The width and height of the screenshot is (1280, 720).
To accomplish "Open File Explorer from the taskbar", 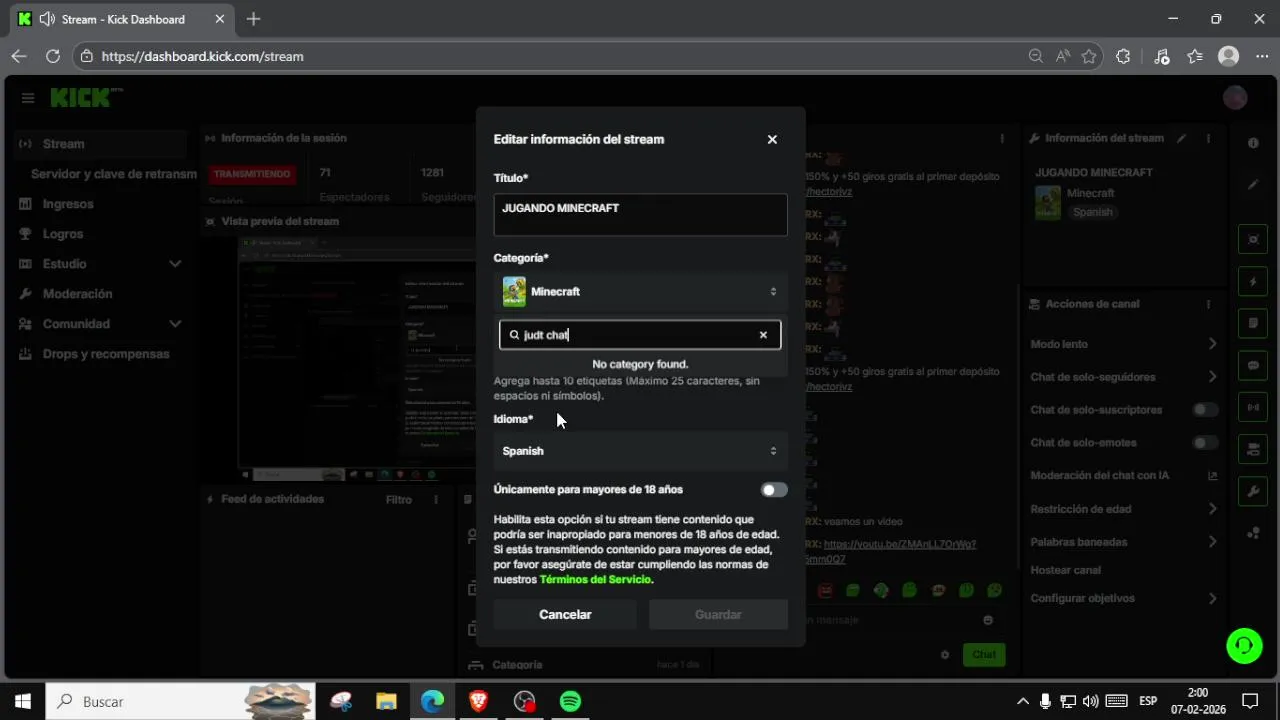I will 386,701.
